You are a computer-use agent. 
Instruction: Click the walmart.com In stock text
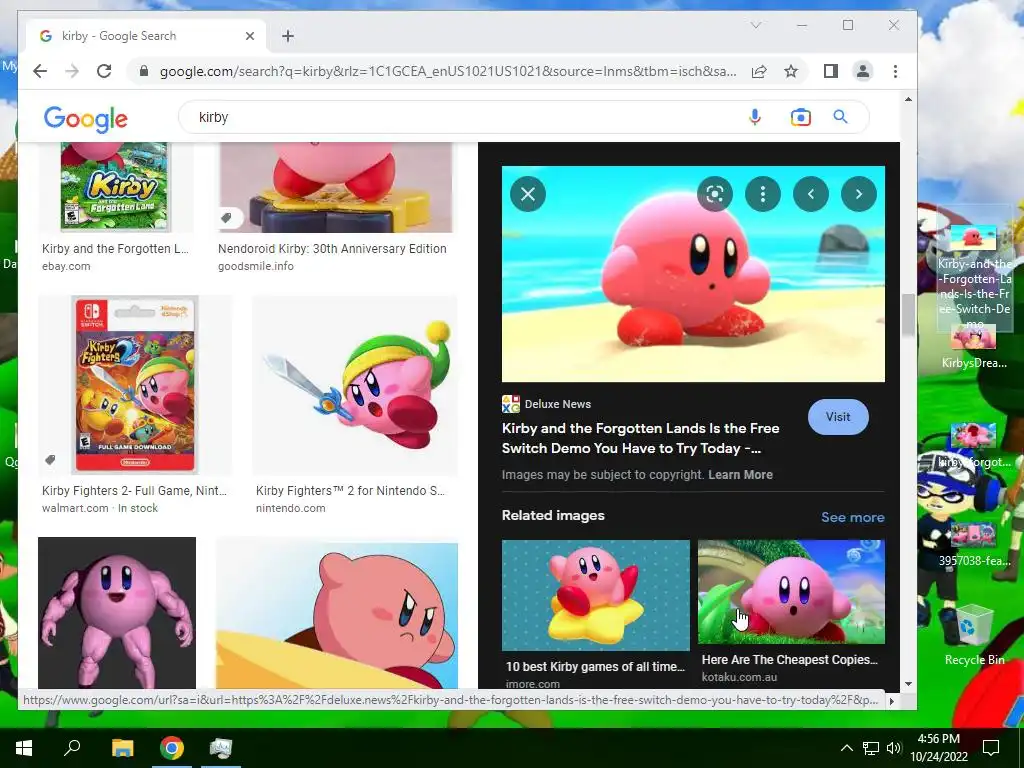click(100, 508)
